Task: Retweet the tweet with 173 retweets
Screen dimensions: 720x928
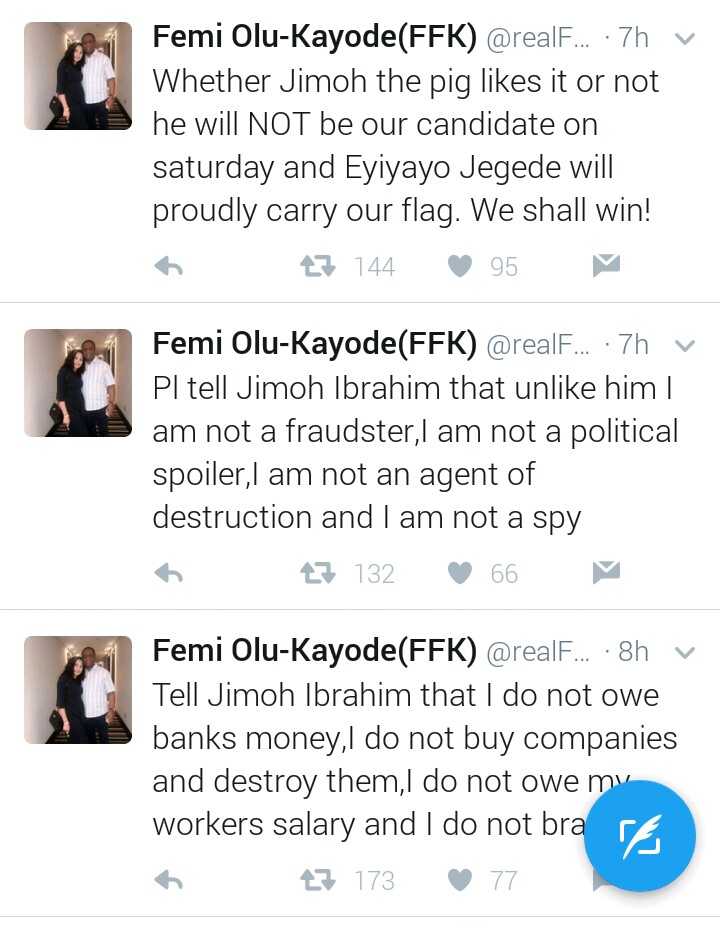Action: click(x=318, y=880)
